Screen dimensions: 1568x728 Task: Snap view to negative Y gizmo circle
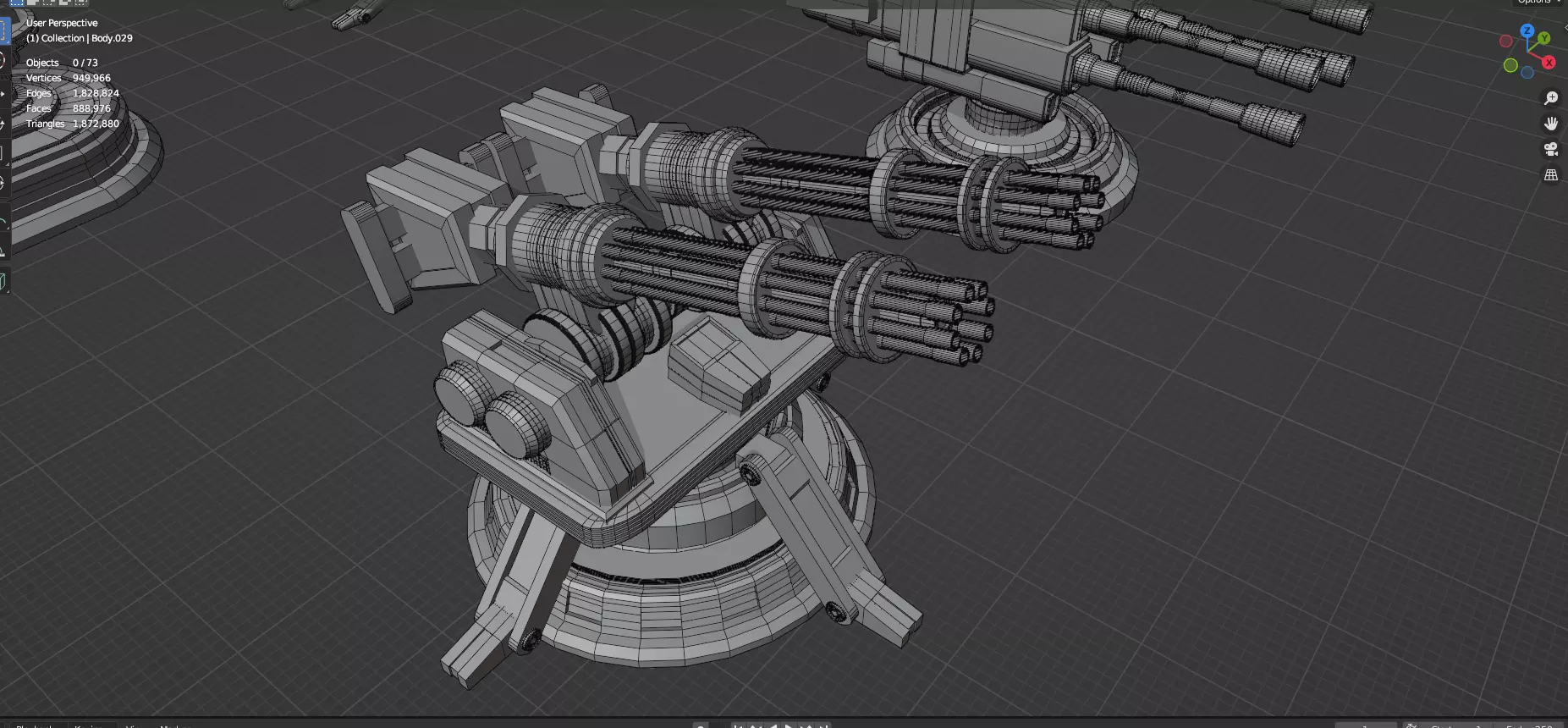point(1510,65)
